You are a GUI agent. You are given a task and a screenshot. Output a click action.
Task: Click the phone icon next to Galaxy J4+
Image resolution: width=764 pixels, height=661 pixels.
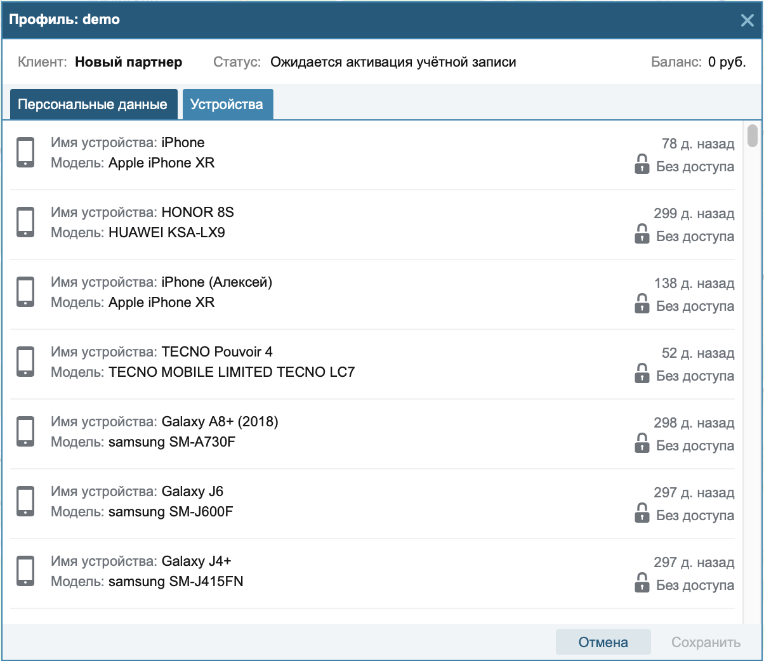coord(25,571)
